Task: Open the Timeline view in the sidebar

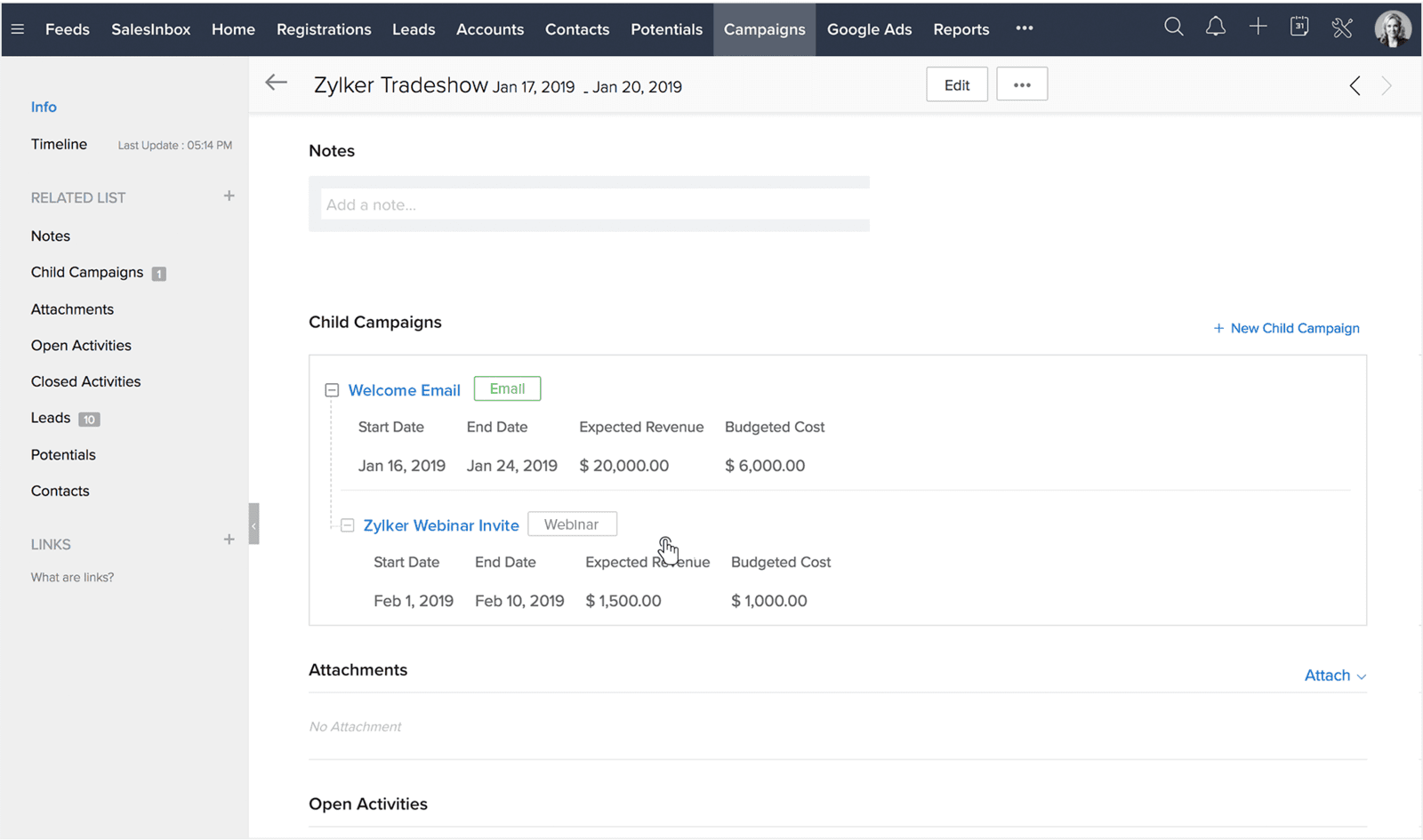Action: coord(59,144)
